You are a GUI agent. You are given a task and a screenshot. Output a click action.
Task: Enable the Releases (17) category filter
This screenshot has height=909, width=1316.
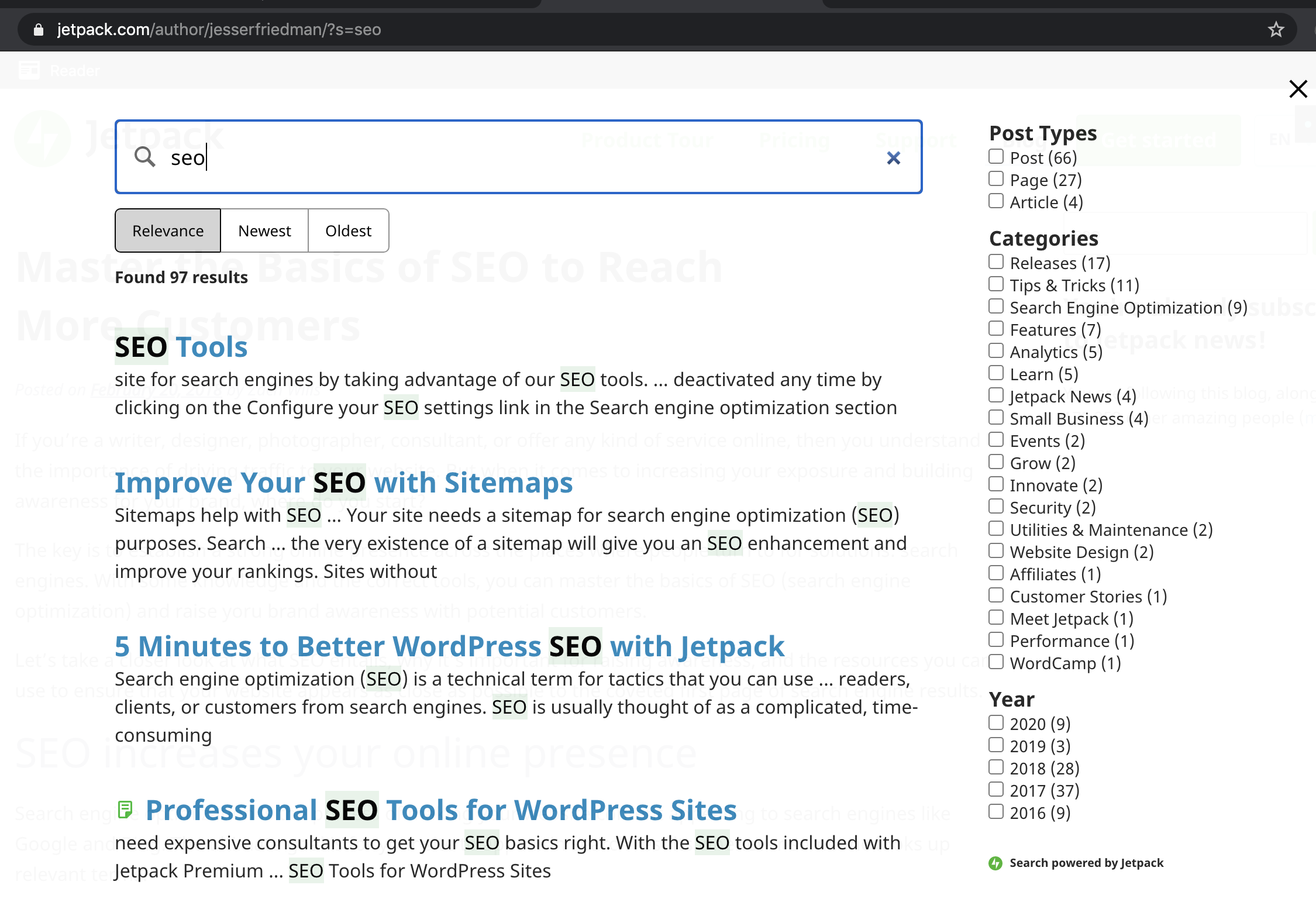996,262
